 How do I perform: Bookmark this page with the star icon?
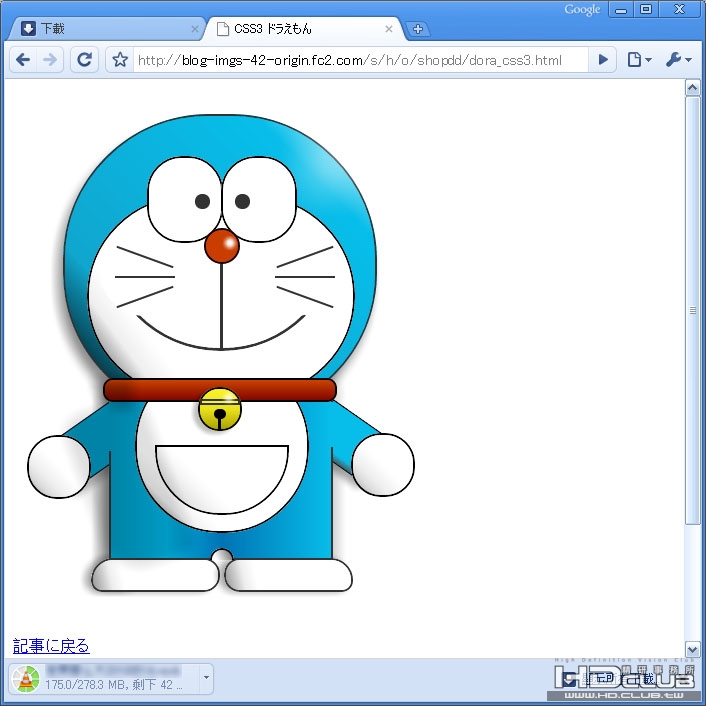(x=120, y=59)
